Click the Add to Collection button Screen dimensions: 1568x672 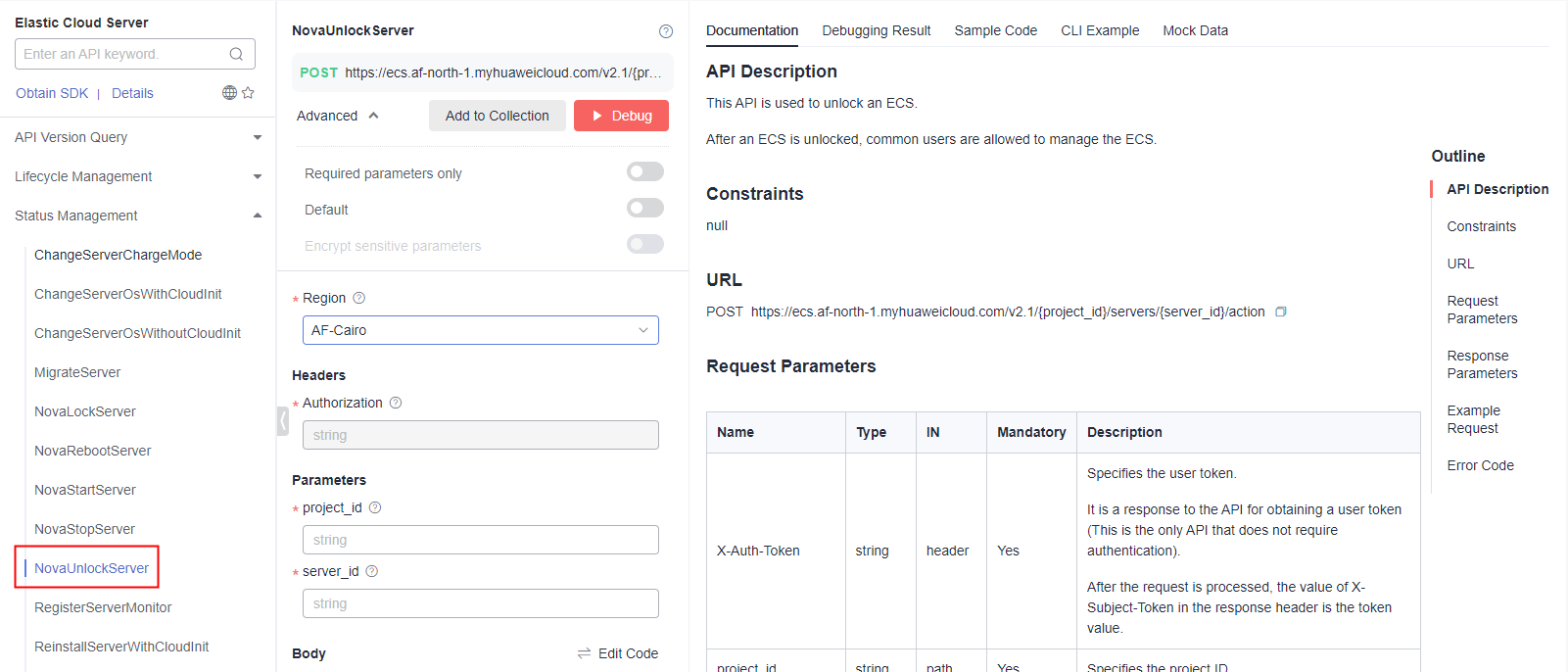498,116
